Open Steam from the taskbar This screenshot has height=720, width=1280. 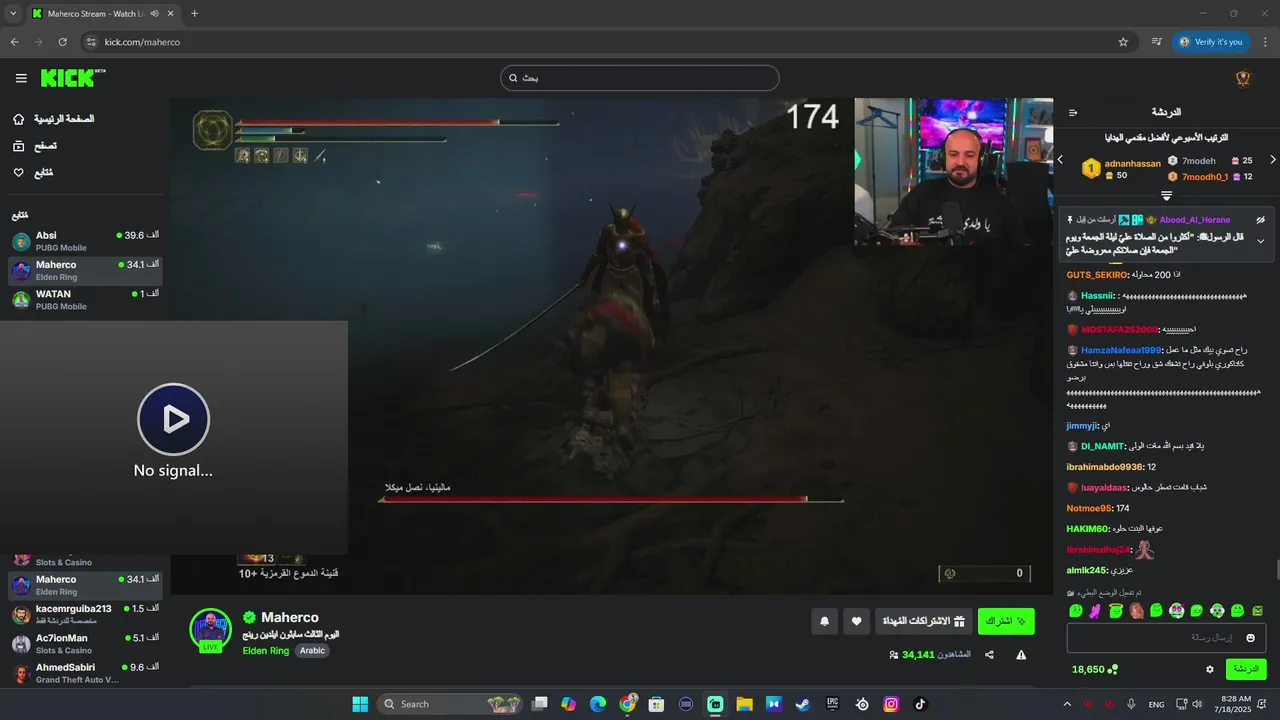coord(802,704)
